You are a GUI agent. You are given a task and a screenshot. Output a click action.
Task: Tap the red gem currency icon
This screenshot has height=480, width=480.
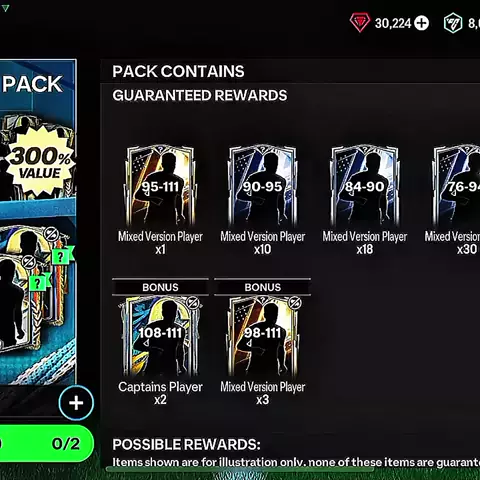pyautogui.click(x=360, y=22)
